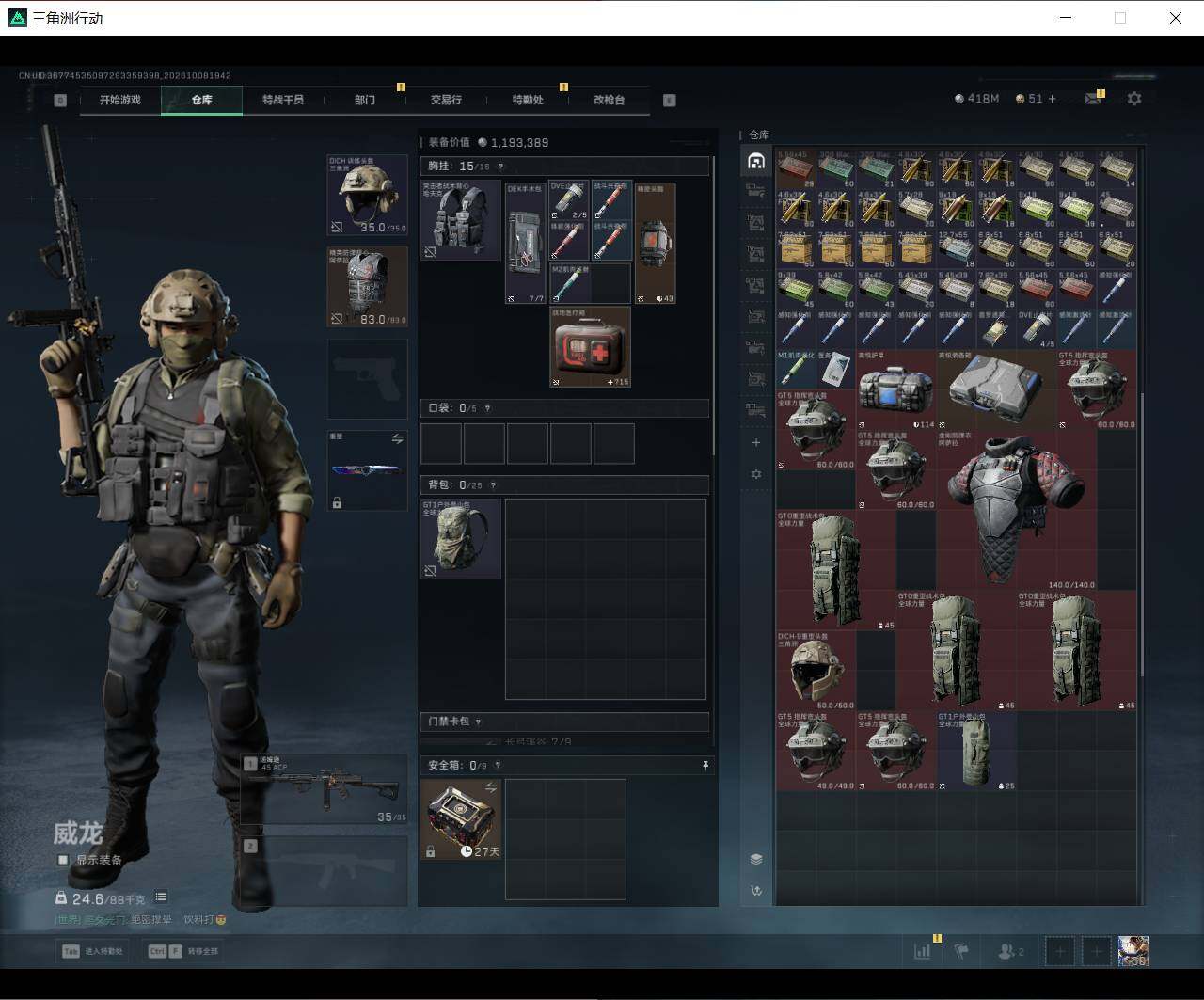This screenshot has width=1204, height=1000.
Task: Open the friends icon showing 2
Action: pos(1010,951)
